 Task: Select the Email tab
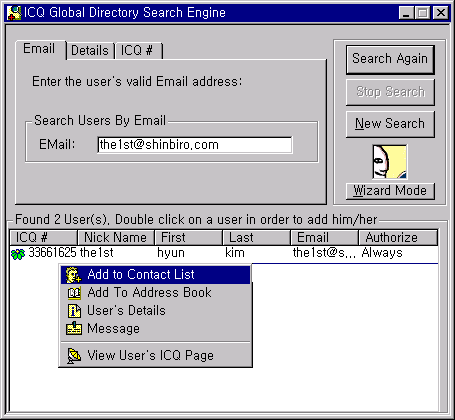(x=39, y=49)
